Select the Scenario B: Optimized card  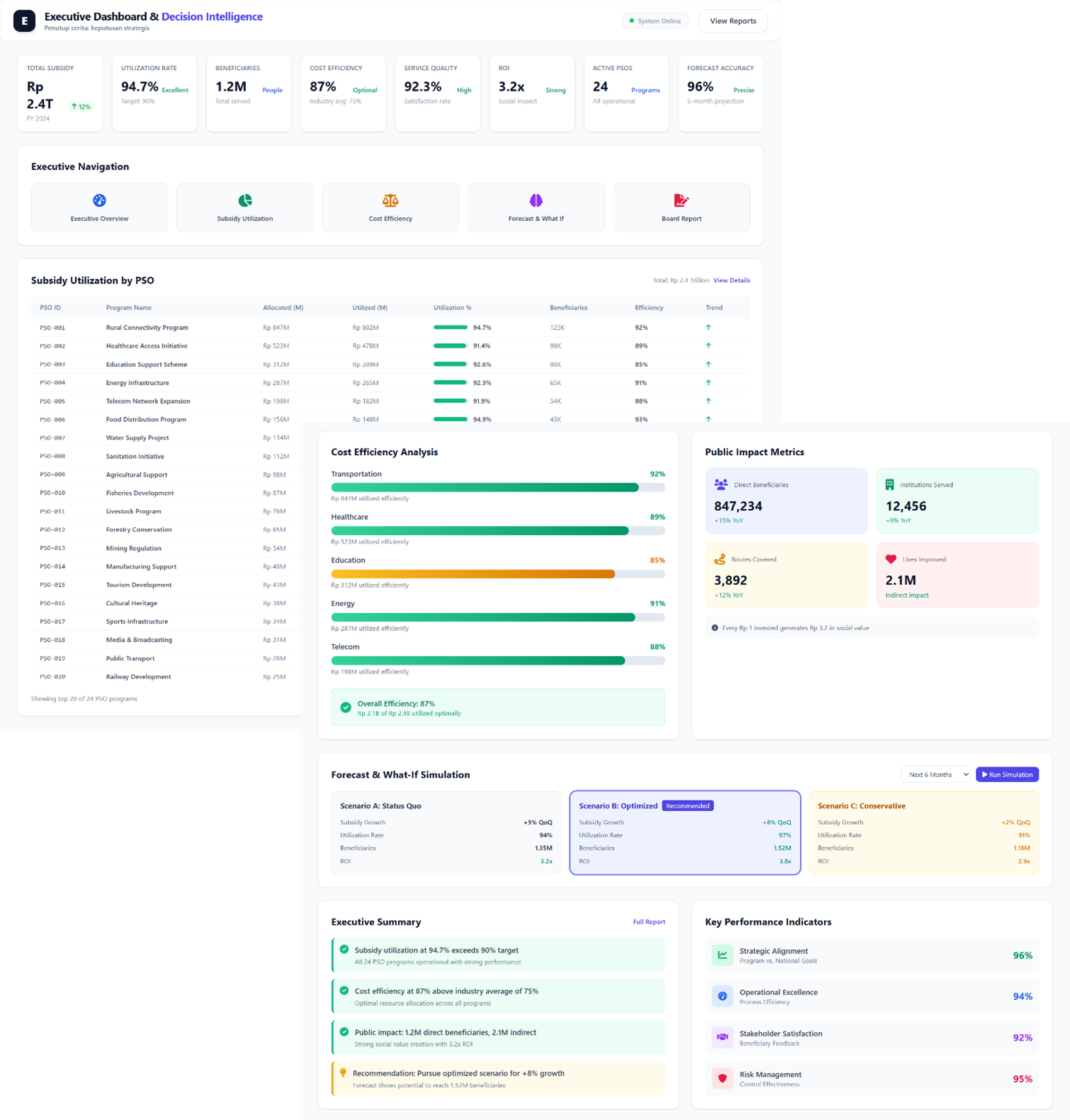point(685,833)
